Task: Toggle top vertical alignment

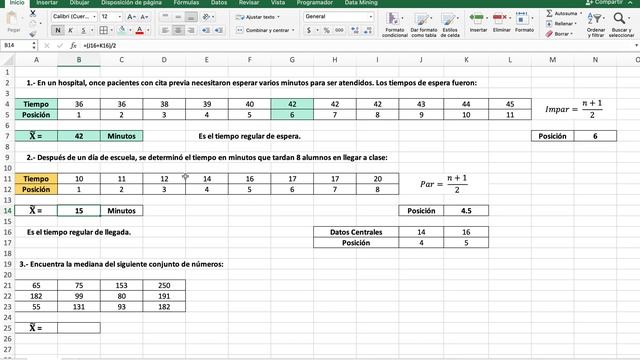Action: pos(165,17)
